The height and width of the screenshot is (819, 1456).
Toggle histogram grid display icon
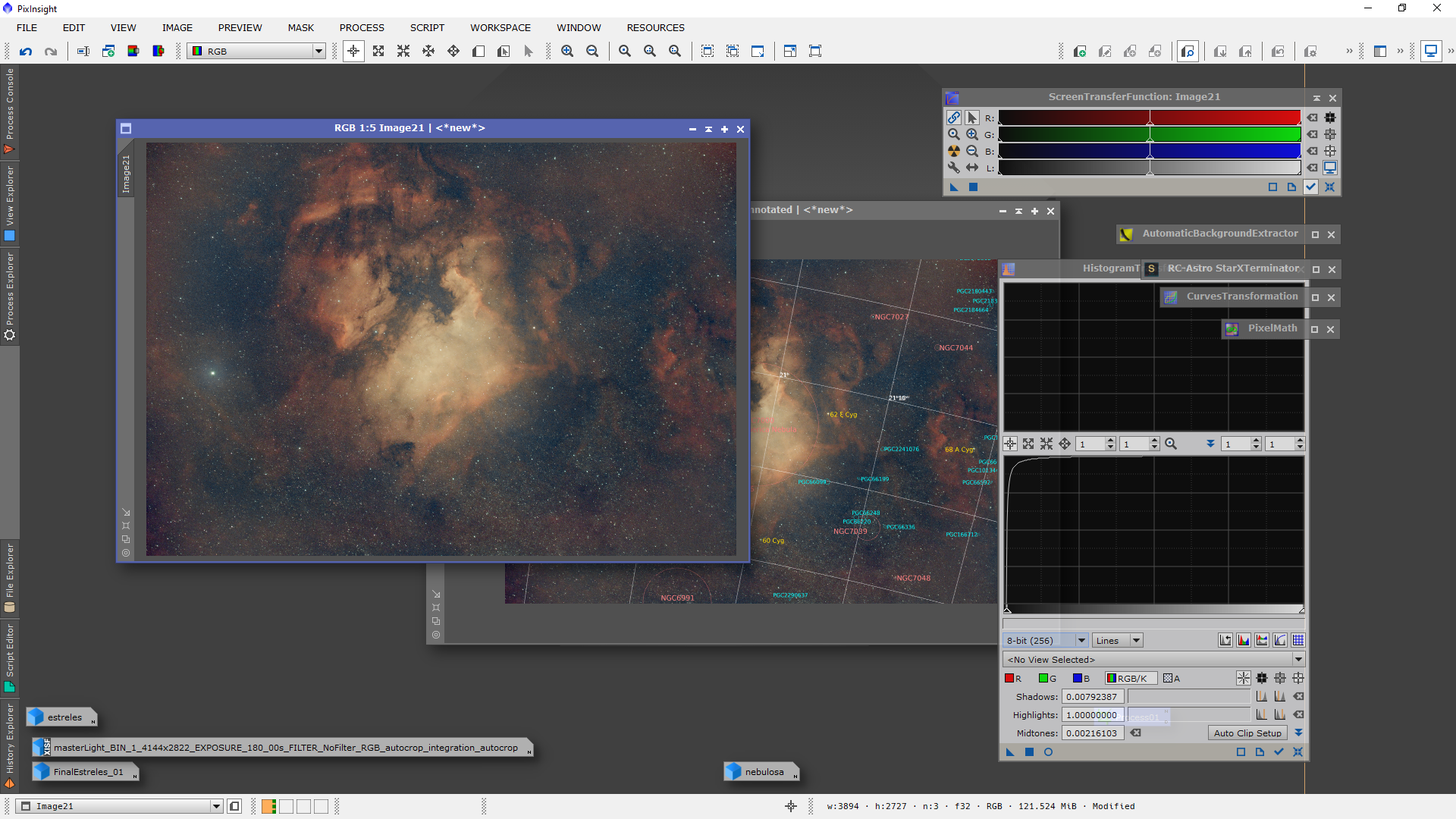[x=1298, y=640]
